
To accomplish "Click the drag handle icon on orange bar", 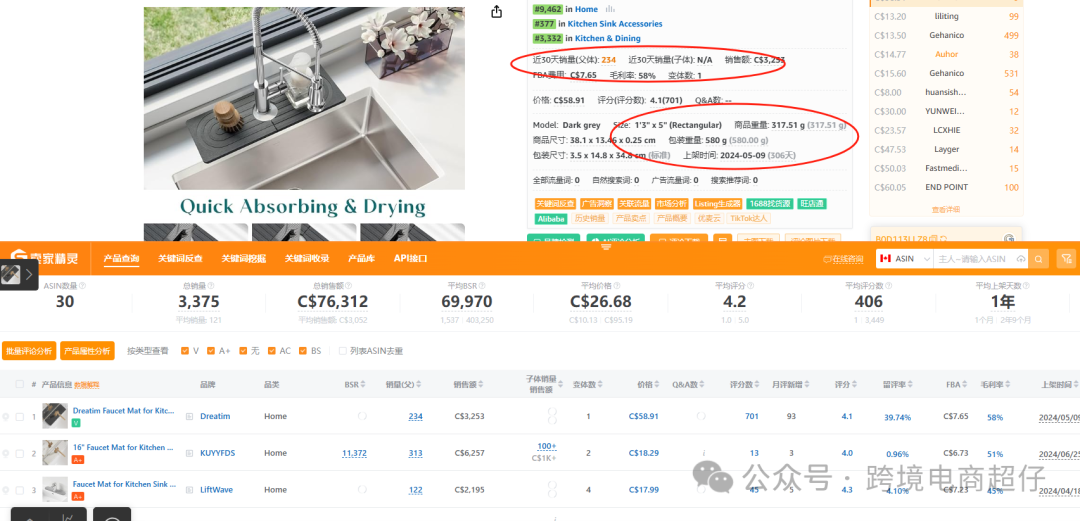I will pyautogui.click(x=606, y=246).
